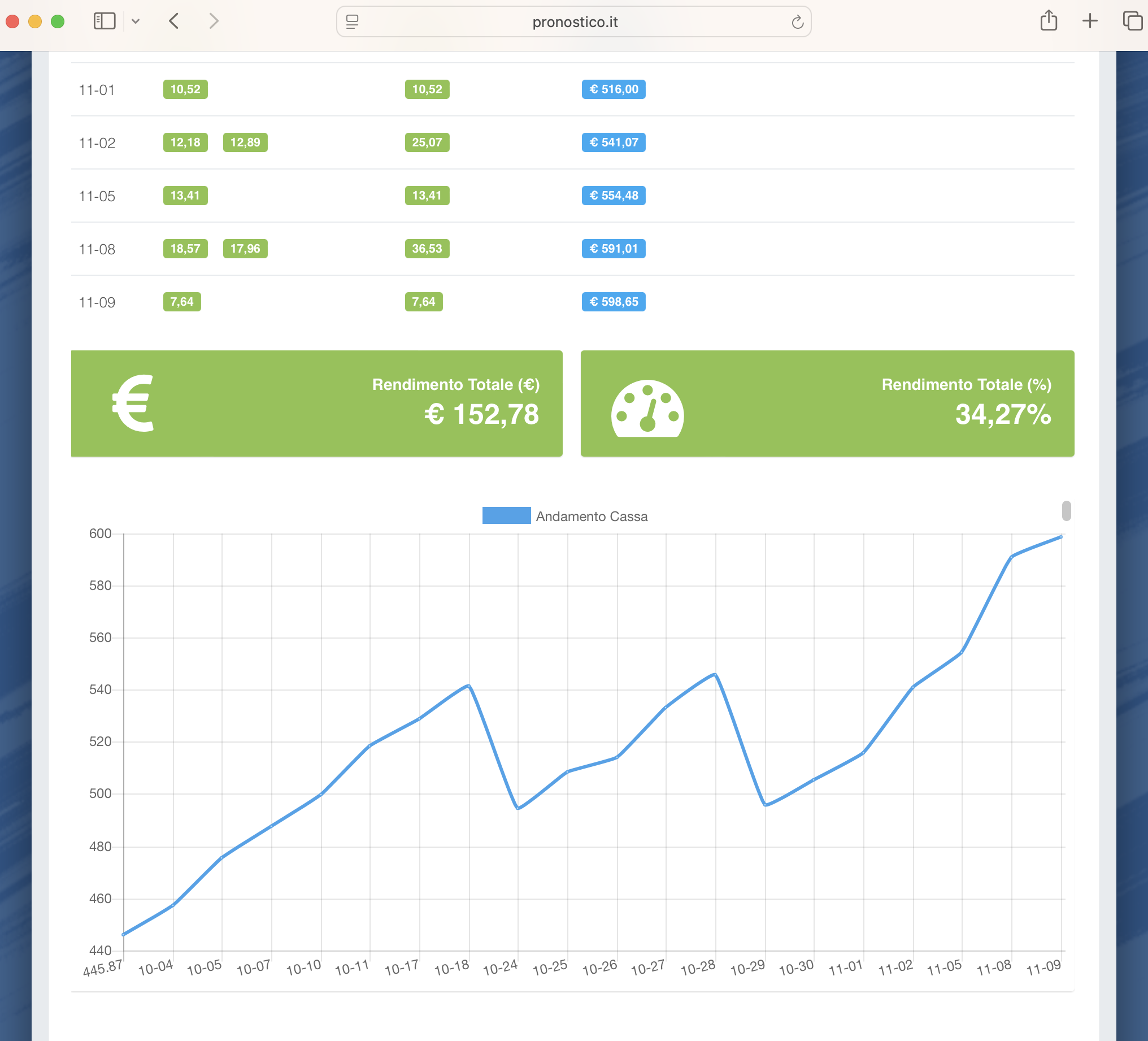Show the tab overview icon
The height and width of the screenshot is (1041, 1148).
(x=1132, y=21)
